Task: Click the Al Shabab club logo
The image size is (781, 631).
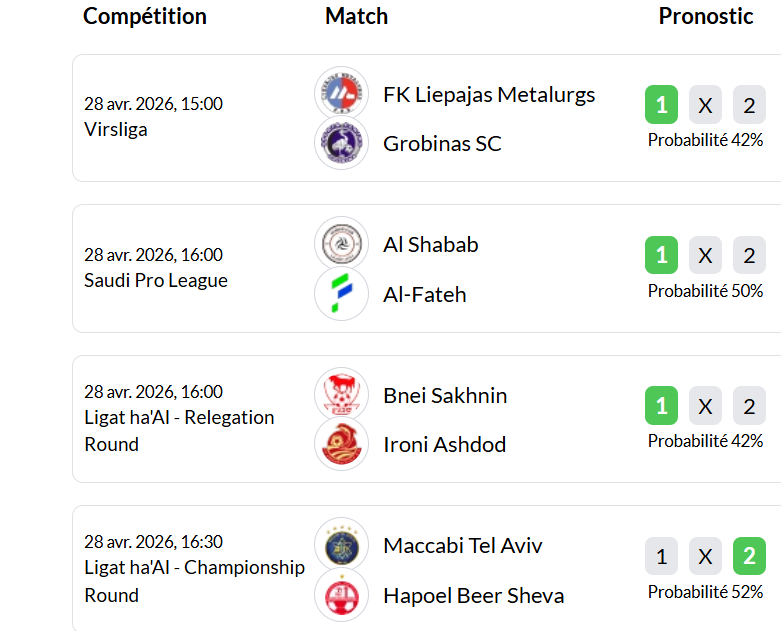Action: click(x=341, y=244)
